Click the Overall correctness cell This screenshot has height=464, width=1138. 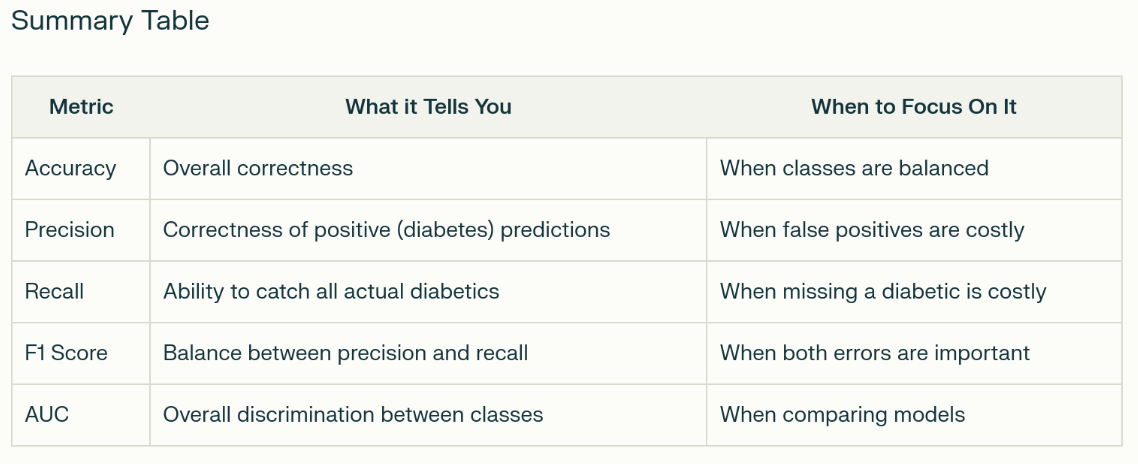pos(258,168)
